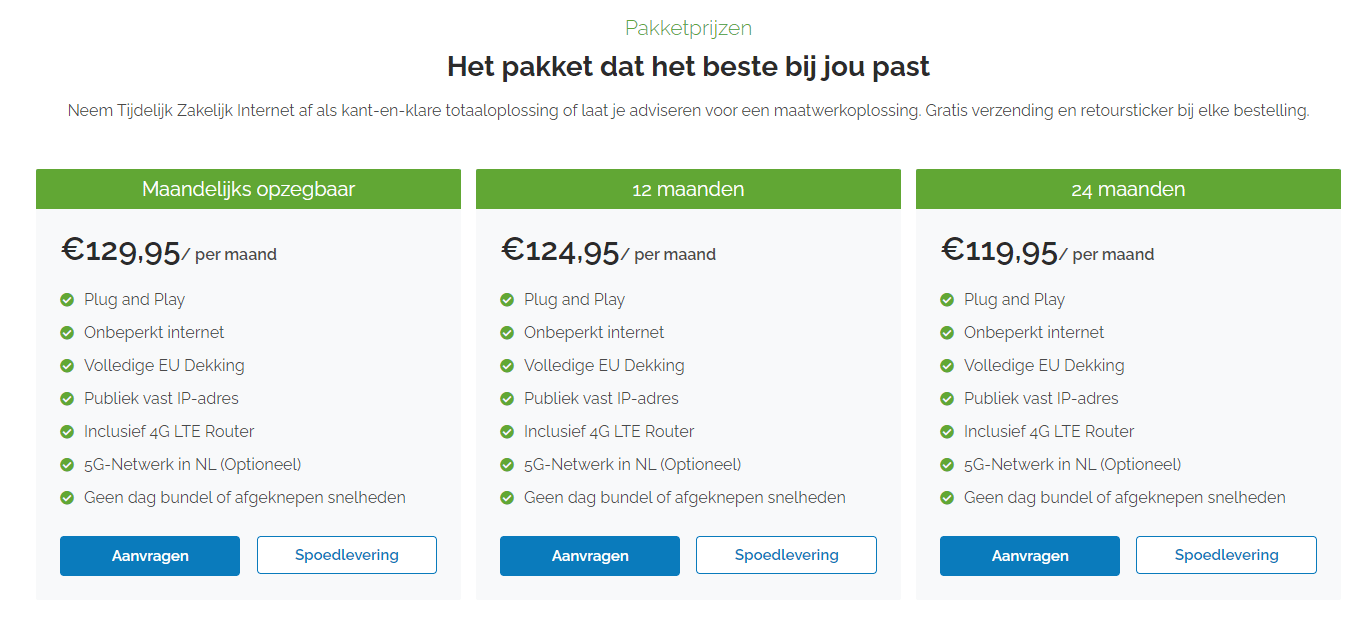Click the 24 maanden green header
The image size is (1372, 631).
[1128, 189]
